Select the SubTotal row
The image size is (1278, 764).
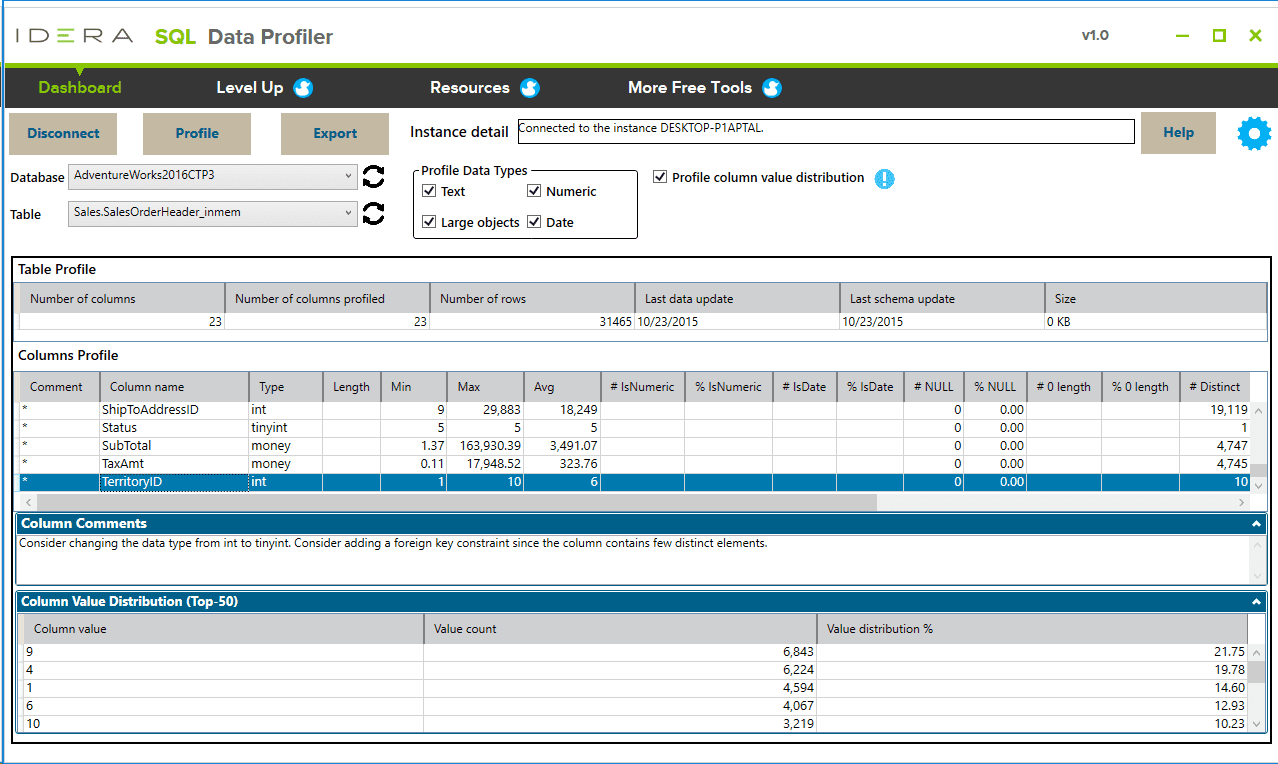point(634,446)
